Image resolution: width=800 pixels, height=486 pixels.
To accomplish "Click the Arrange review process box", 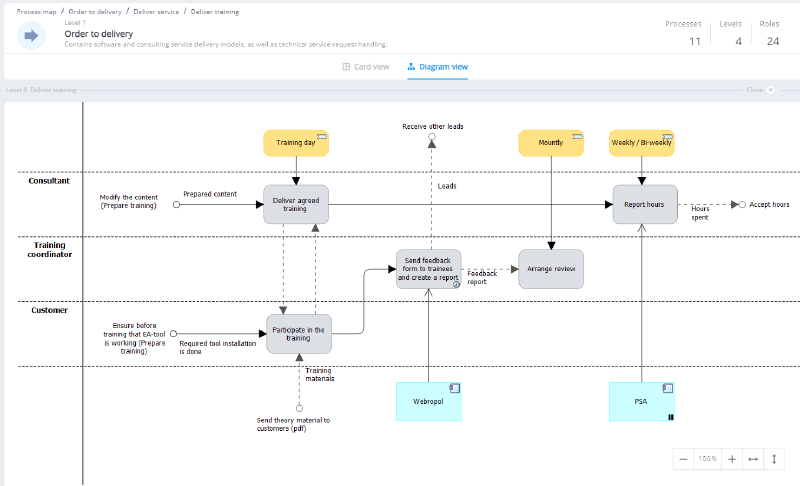I will click(x=551, y=269).
